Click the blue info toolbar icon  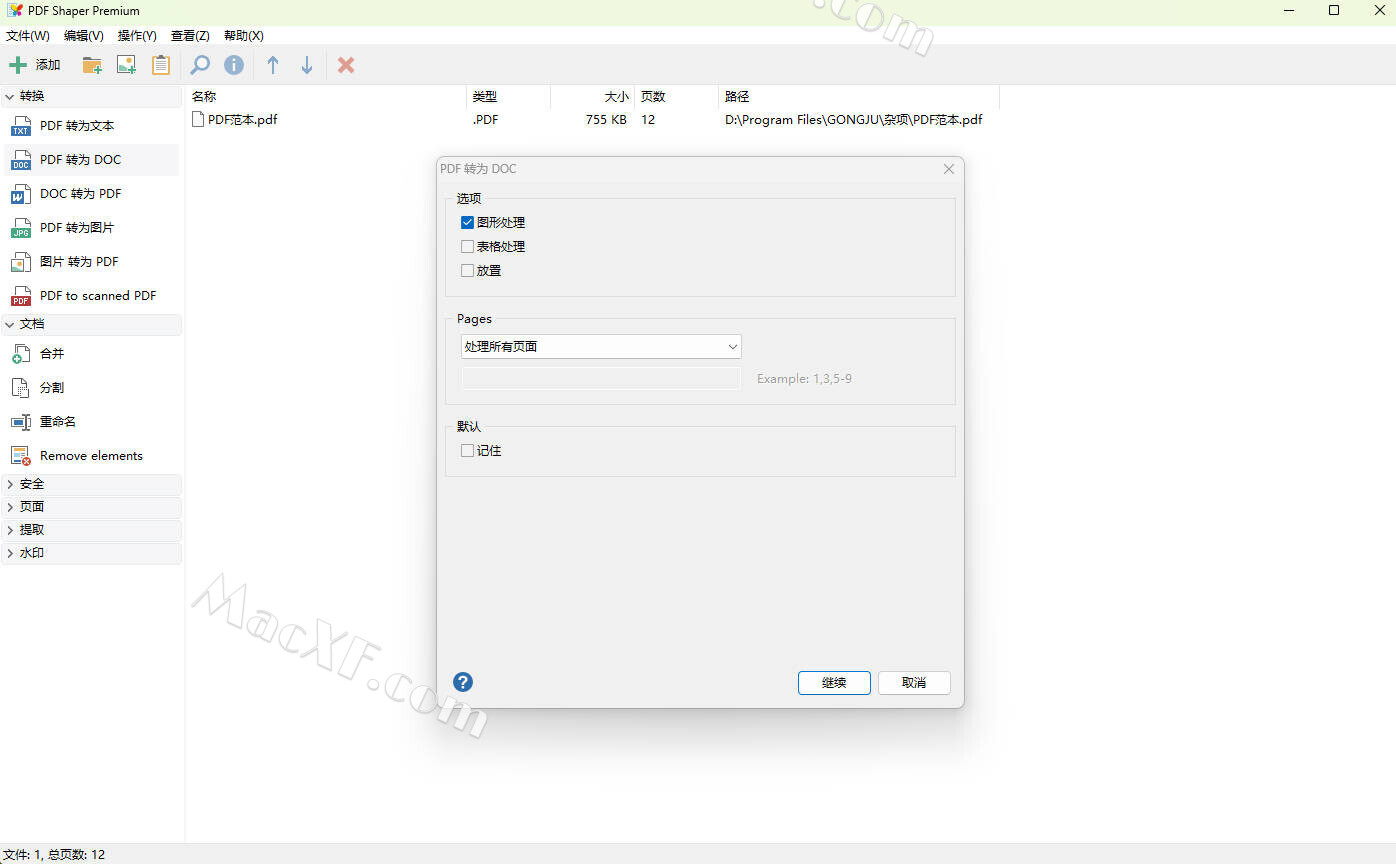234,65
